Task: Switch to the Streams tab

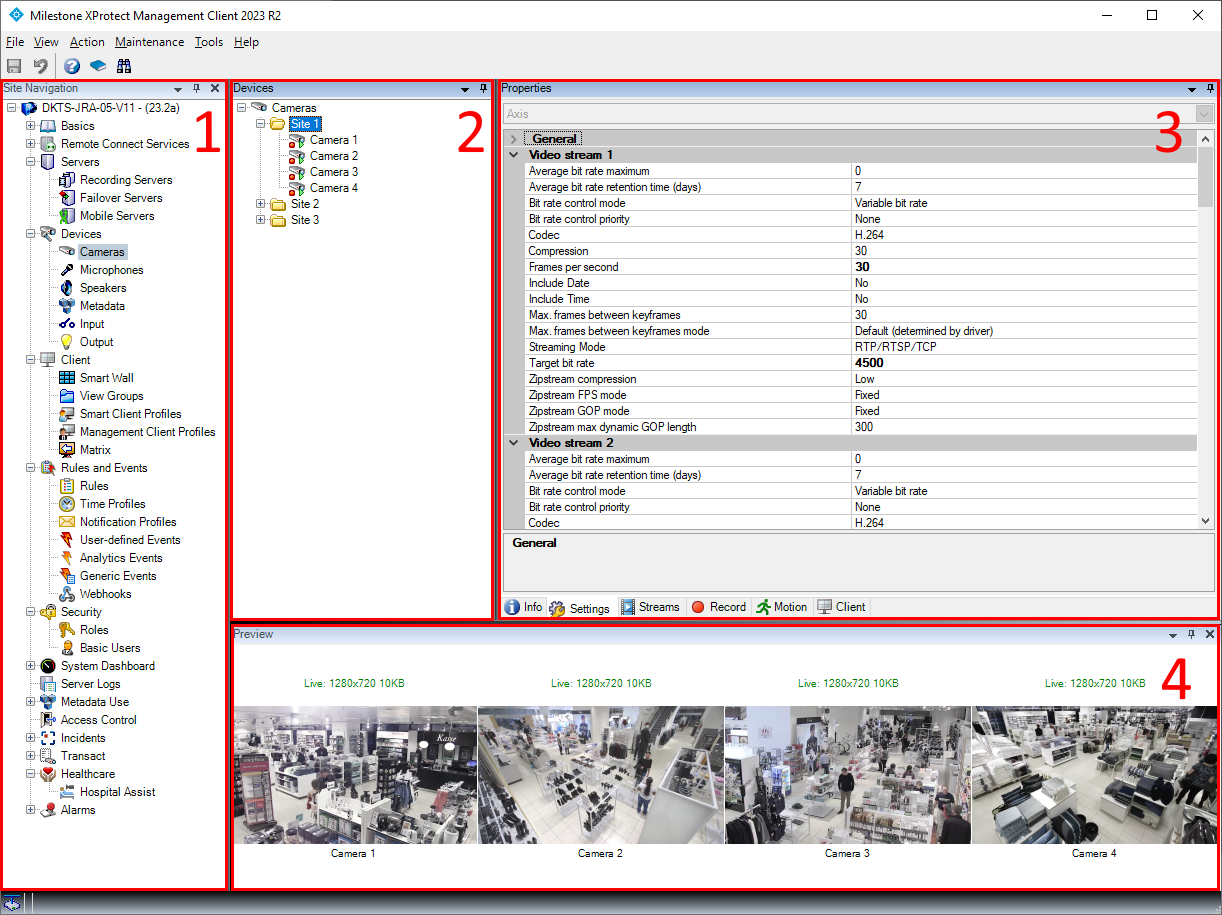Action: [651, 606]
